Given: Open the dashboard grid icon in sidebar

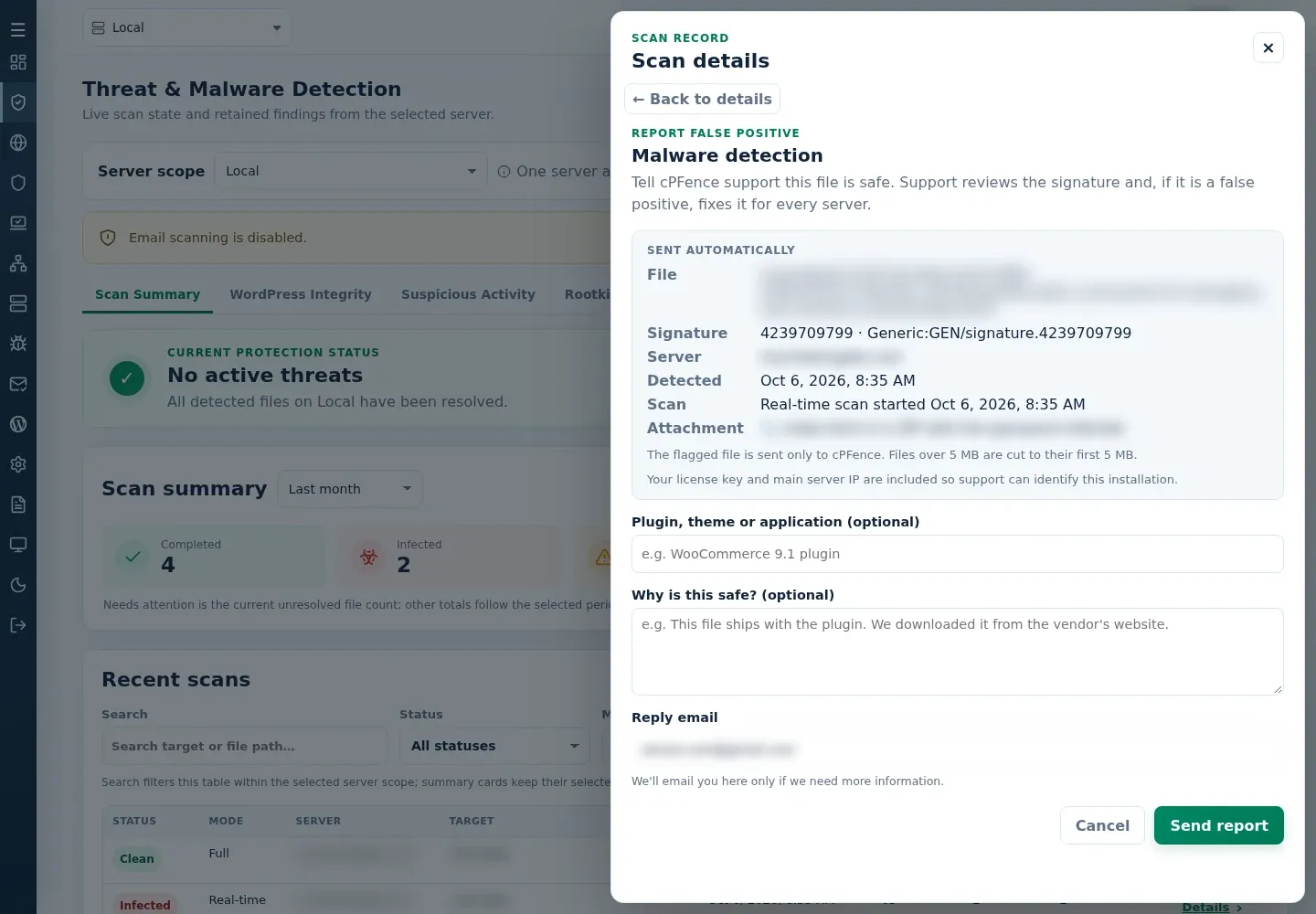Looking at the screenshot, I should pos(18,62).
